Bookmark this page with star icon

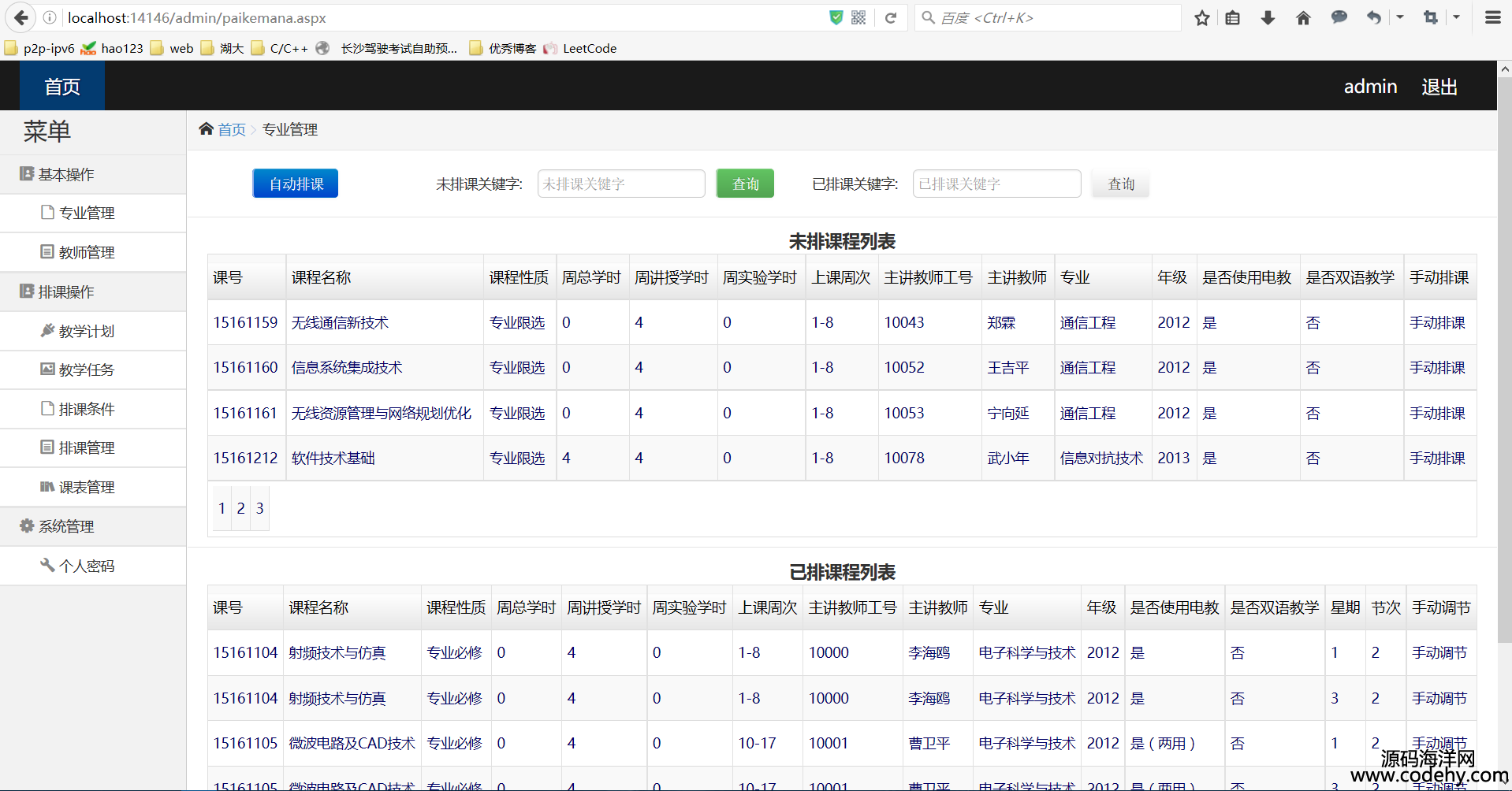1201,17
